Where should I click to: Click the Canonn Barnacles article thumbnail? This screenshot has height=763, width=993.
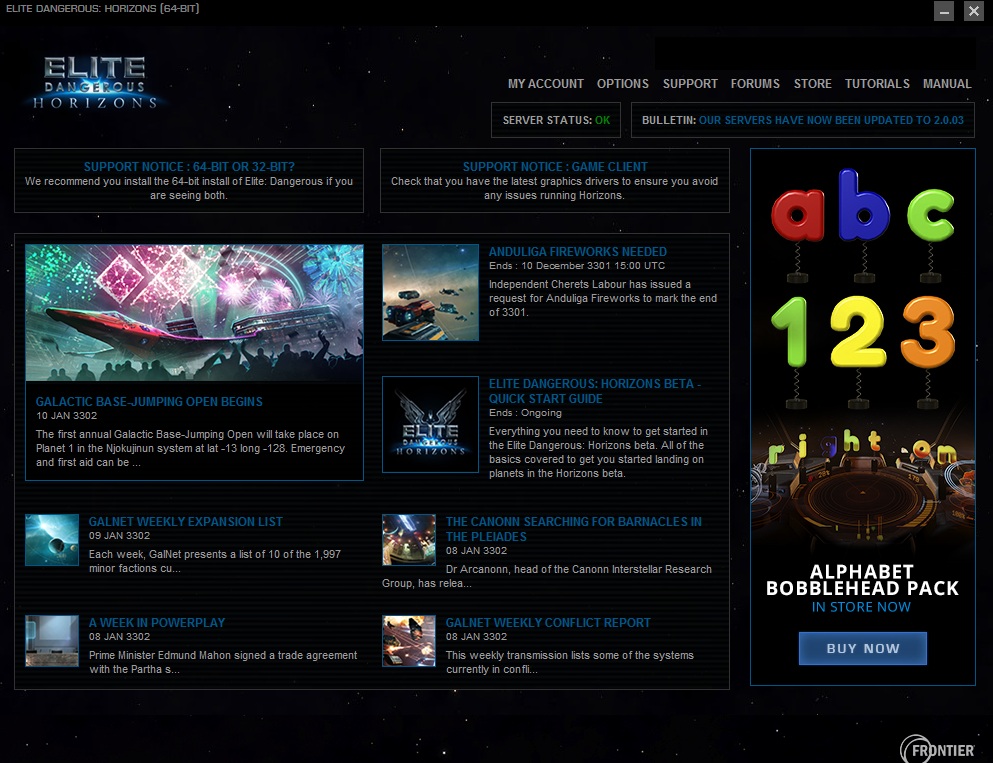point(409,539)
